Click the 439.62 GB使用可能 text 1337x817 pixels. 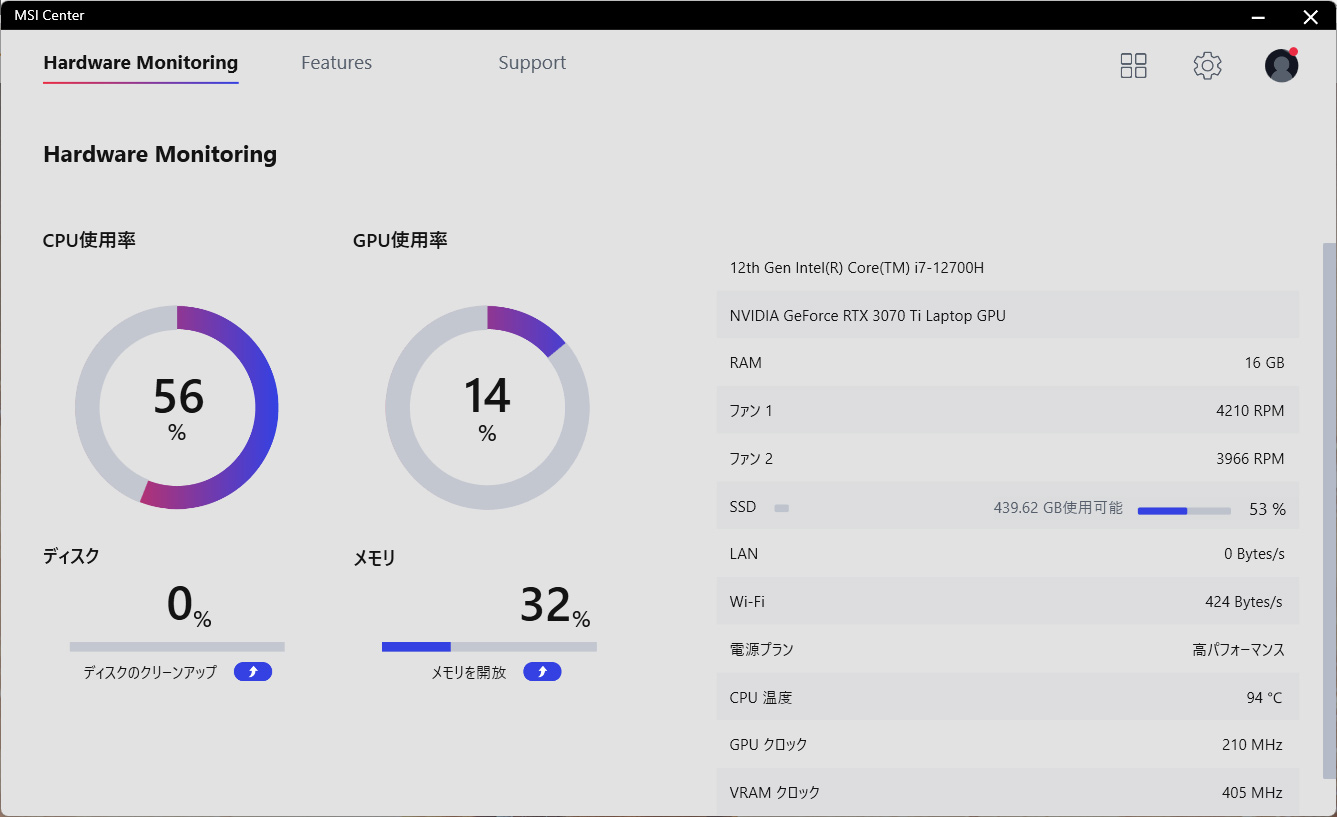pyautogui.click(x=1058, y=508)
